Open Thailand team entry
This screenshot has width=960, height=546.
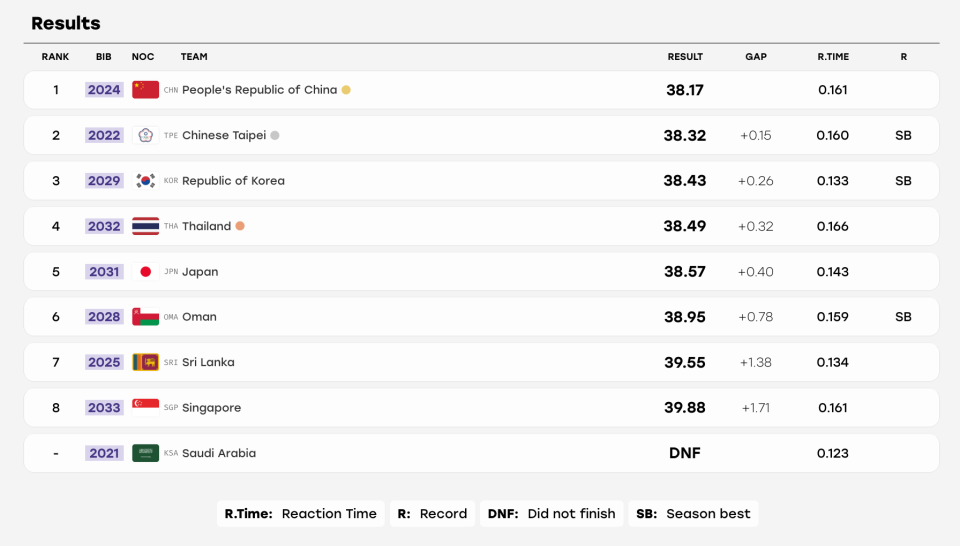pyautogui.click(x=206, y=226)
